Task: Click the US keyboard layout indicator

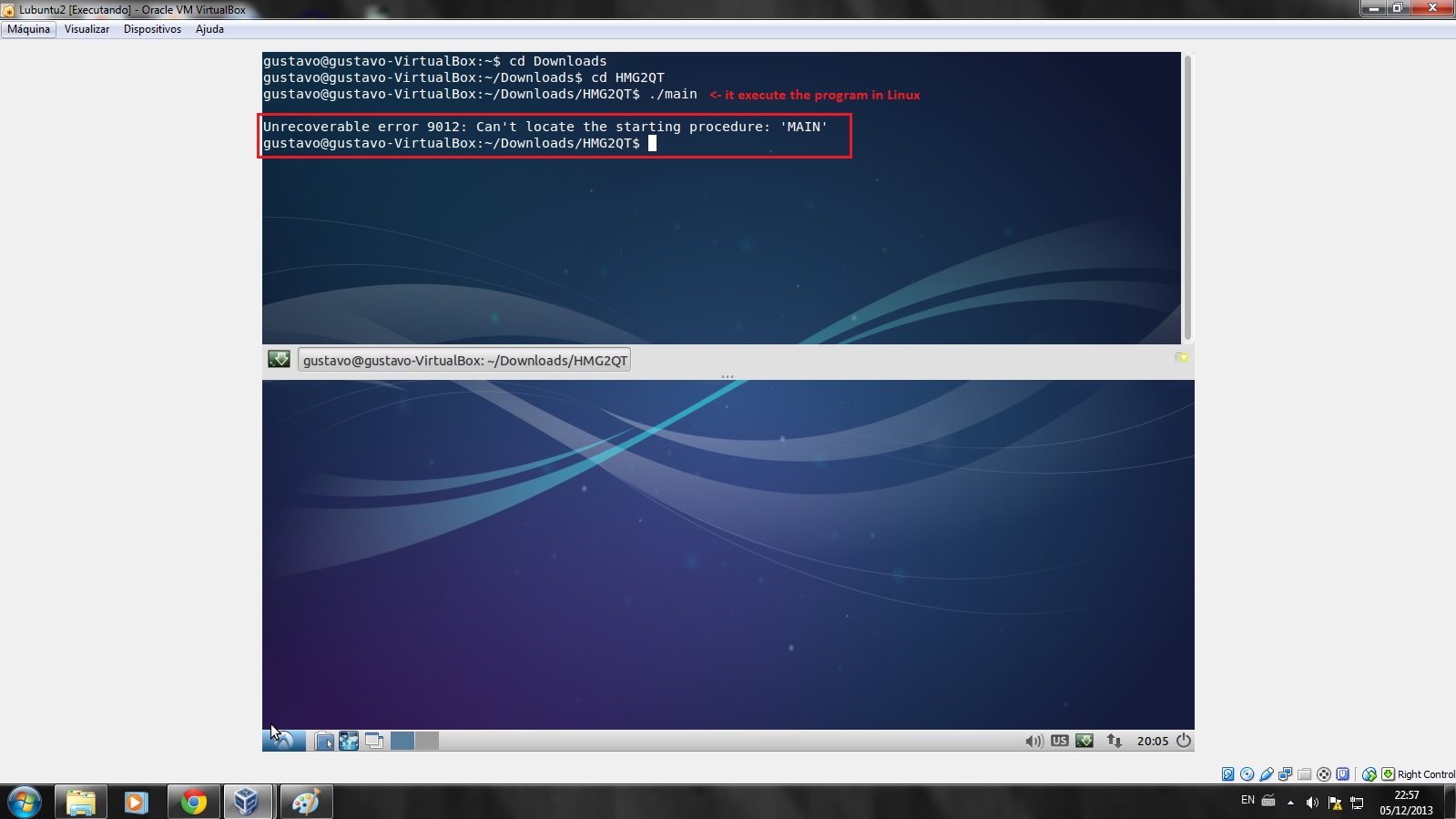Action: tap(1059, 741)
